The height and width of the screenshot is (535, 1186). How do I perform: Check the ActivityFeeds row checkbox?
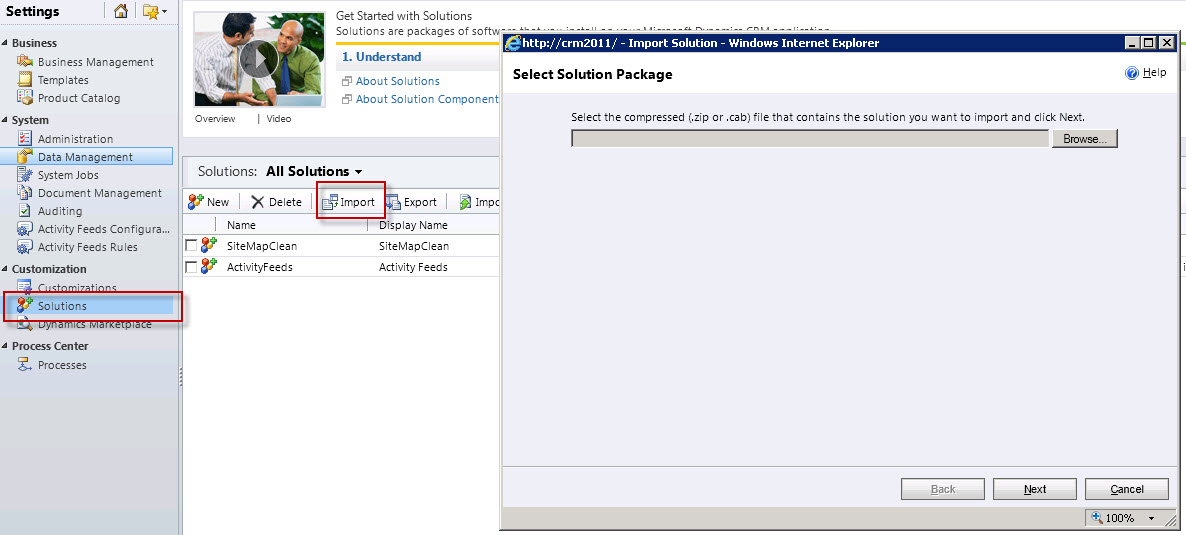point(191,267)
